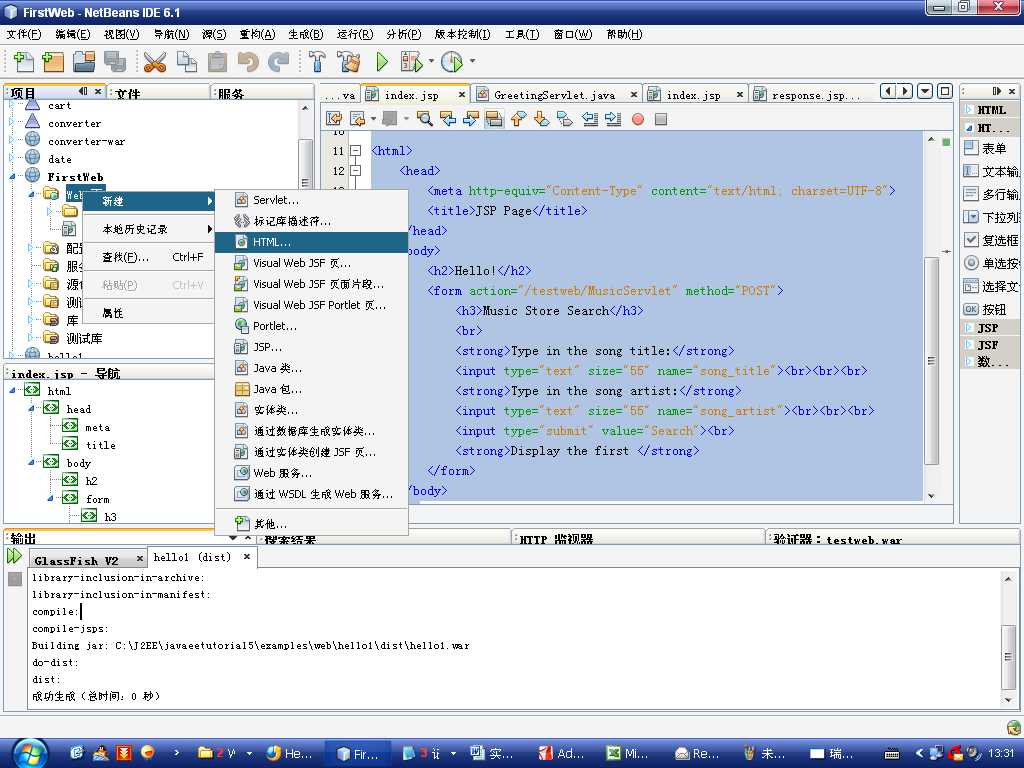Click the editor Shift Line Left icon
Viewport: 1024px width, 768px height.
pyautogui.click(x=590, y=119)
